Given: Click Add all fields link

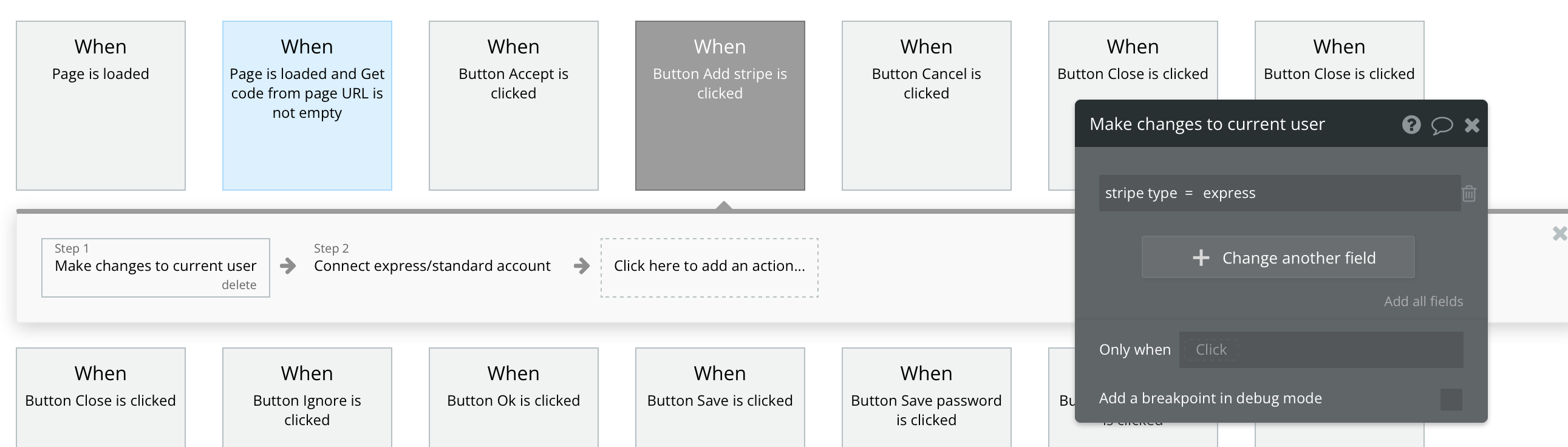Looking at the screenshot, I should (x=1423, y=301).
